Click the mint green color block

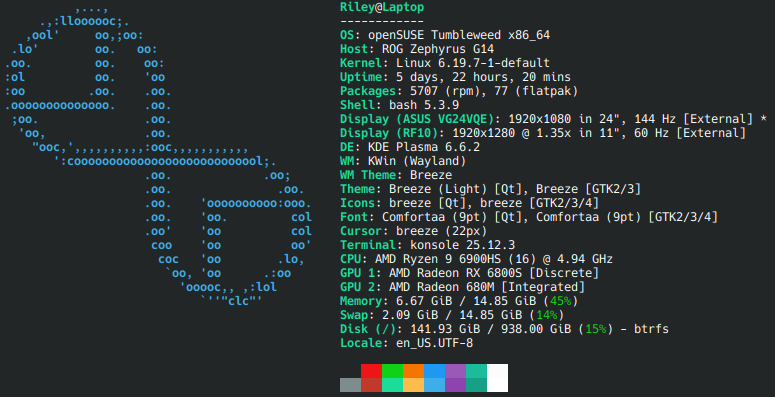pos(392,385)
